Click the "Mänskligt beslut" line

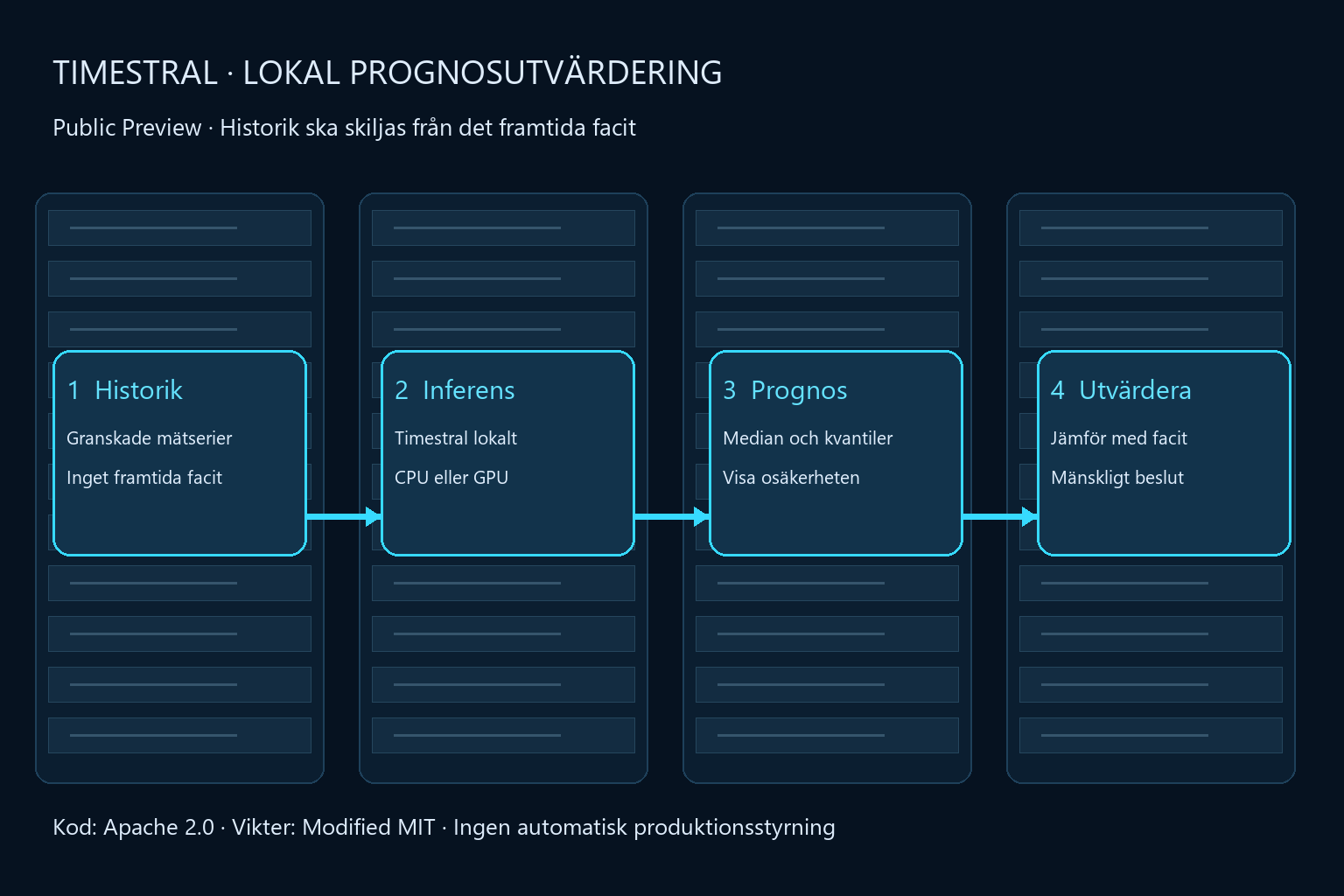1117,478
